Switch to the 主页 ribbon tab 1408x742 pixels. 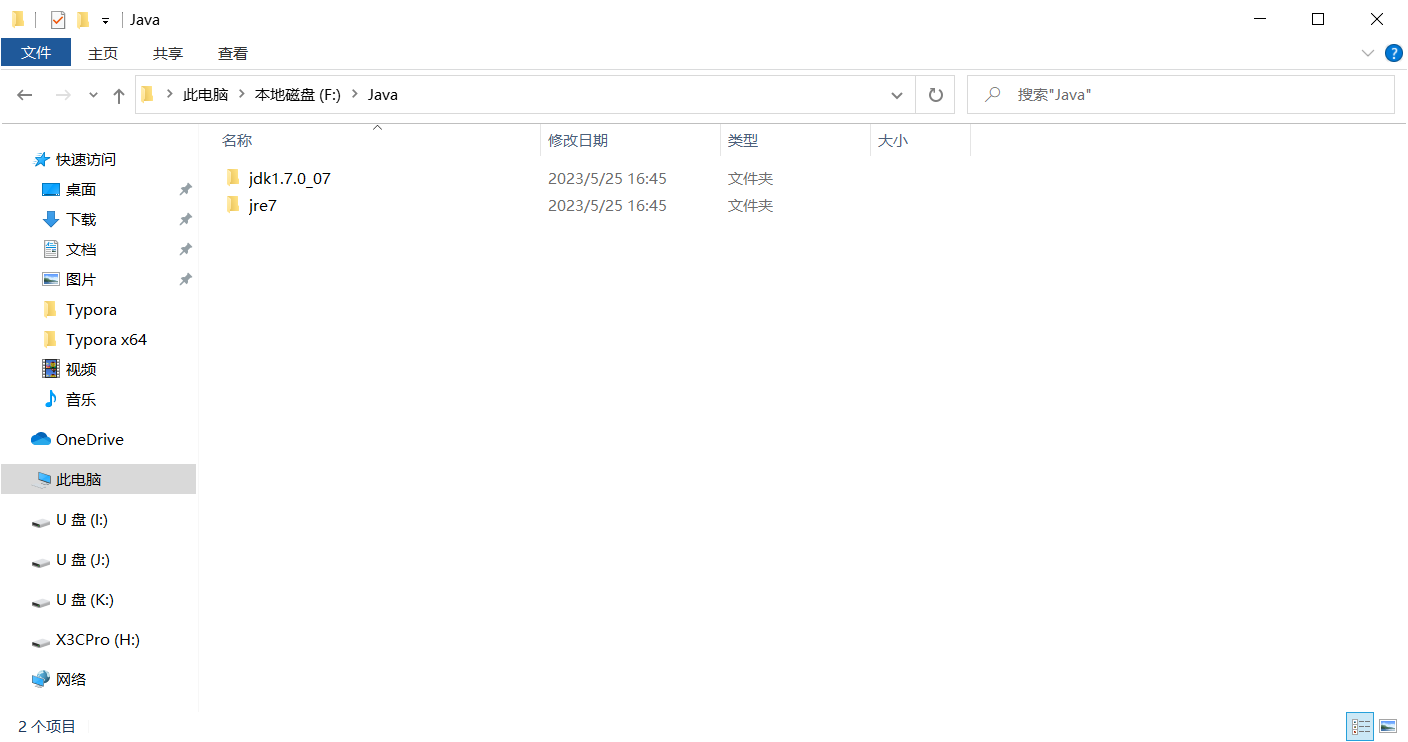[x=103, y=53]
